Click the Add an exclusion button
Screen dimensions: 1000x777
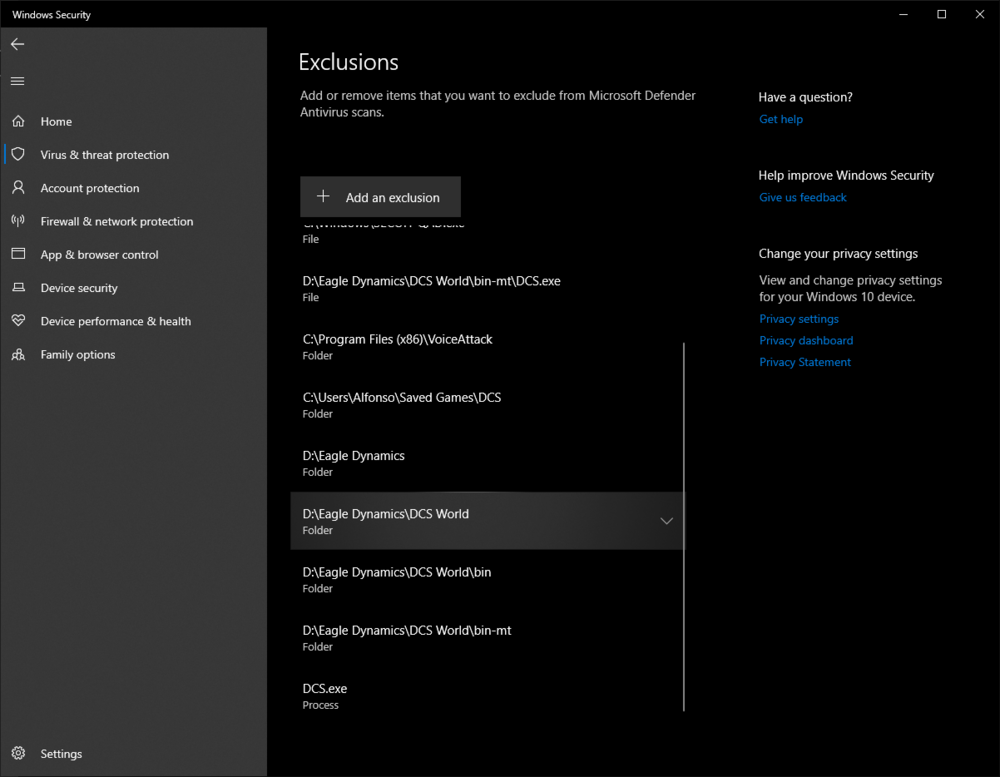pos(380,197)
